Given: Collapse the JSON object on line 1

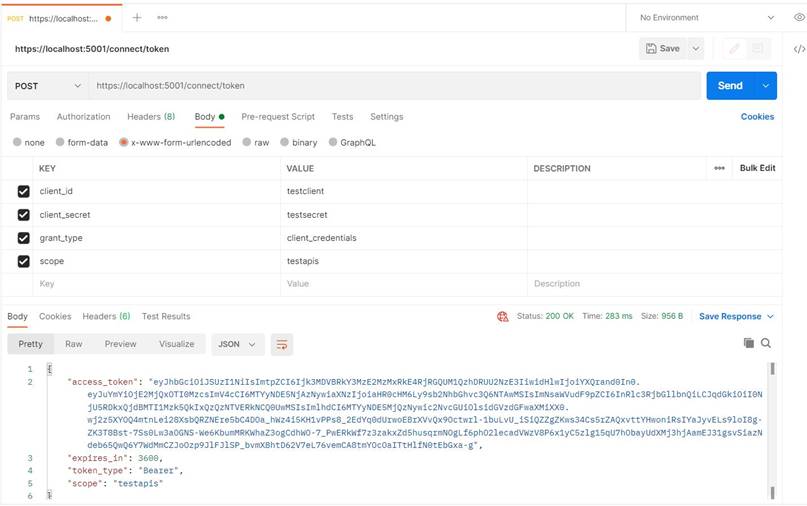Looking at the screenshot, I should [x=49, y=369].
